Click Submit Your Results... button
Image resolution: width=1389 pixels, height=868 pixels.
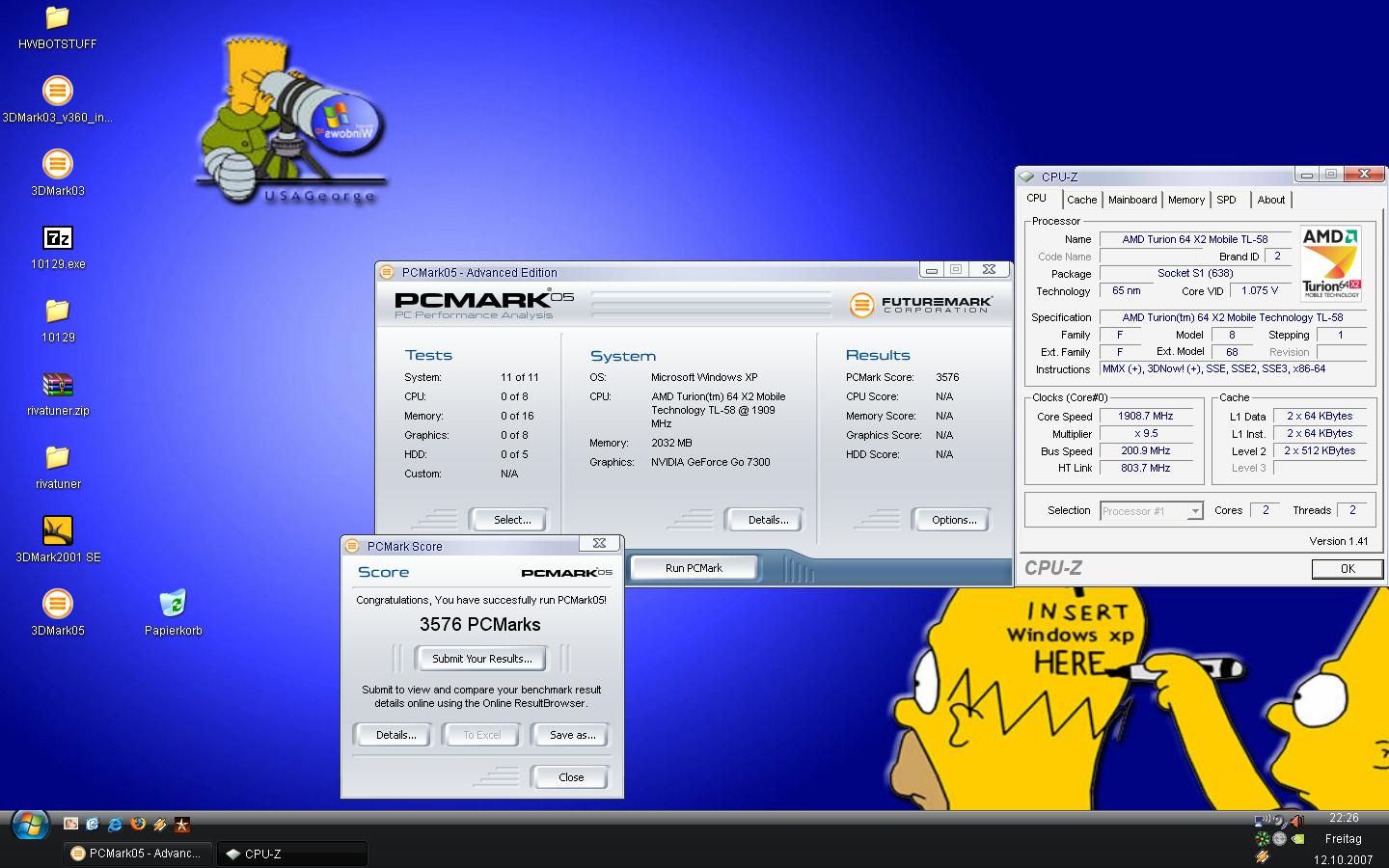(x=481, y=659)
